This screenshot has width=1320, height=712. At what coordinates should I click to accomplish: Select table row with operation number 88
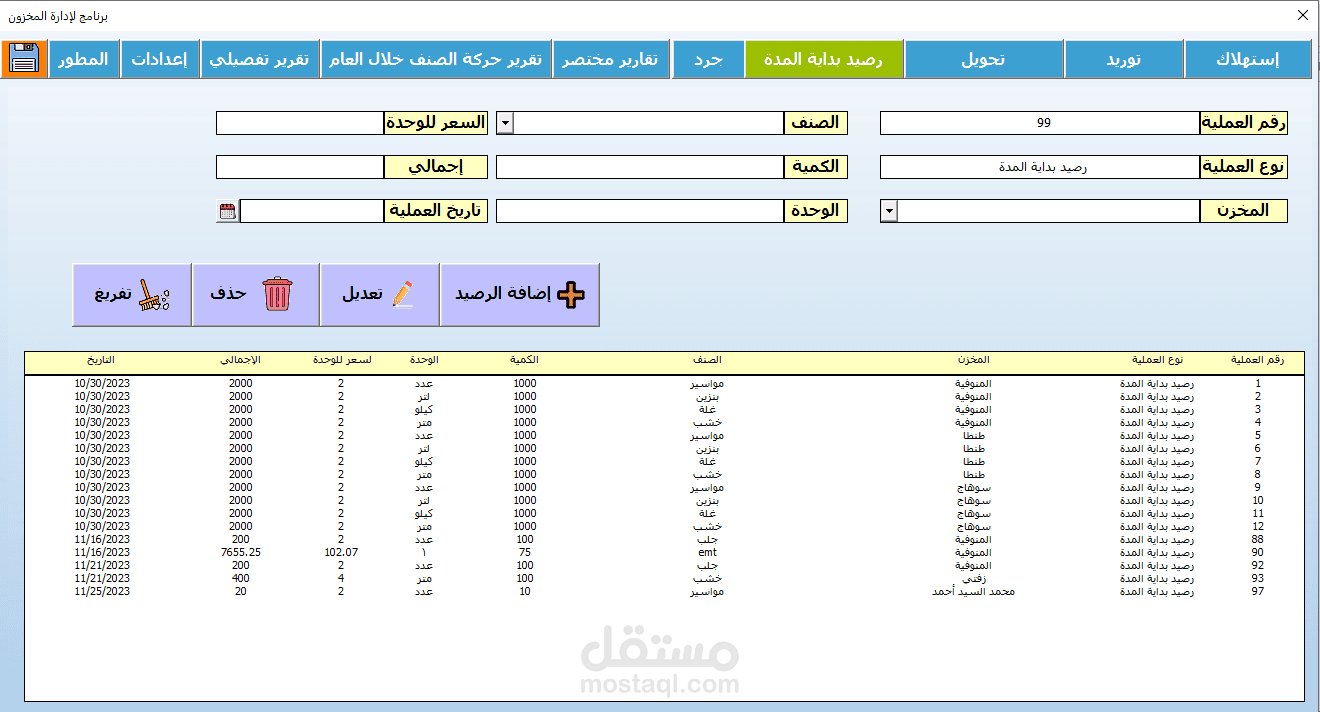pos(664,539)
